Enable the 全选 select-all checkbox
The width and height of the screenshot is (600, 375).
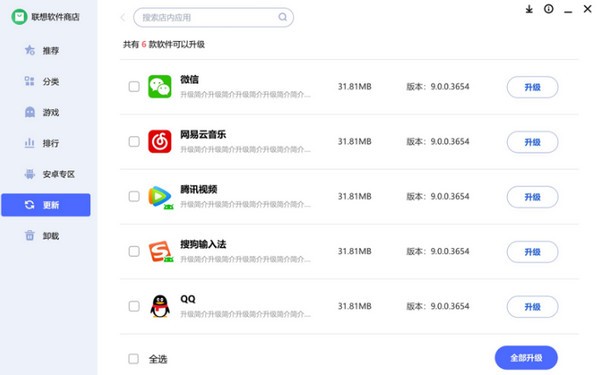[134, 359]
